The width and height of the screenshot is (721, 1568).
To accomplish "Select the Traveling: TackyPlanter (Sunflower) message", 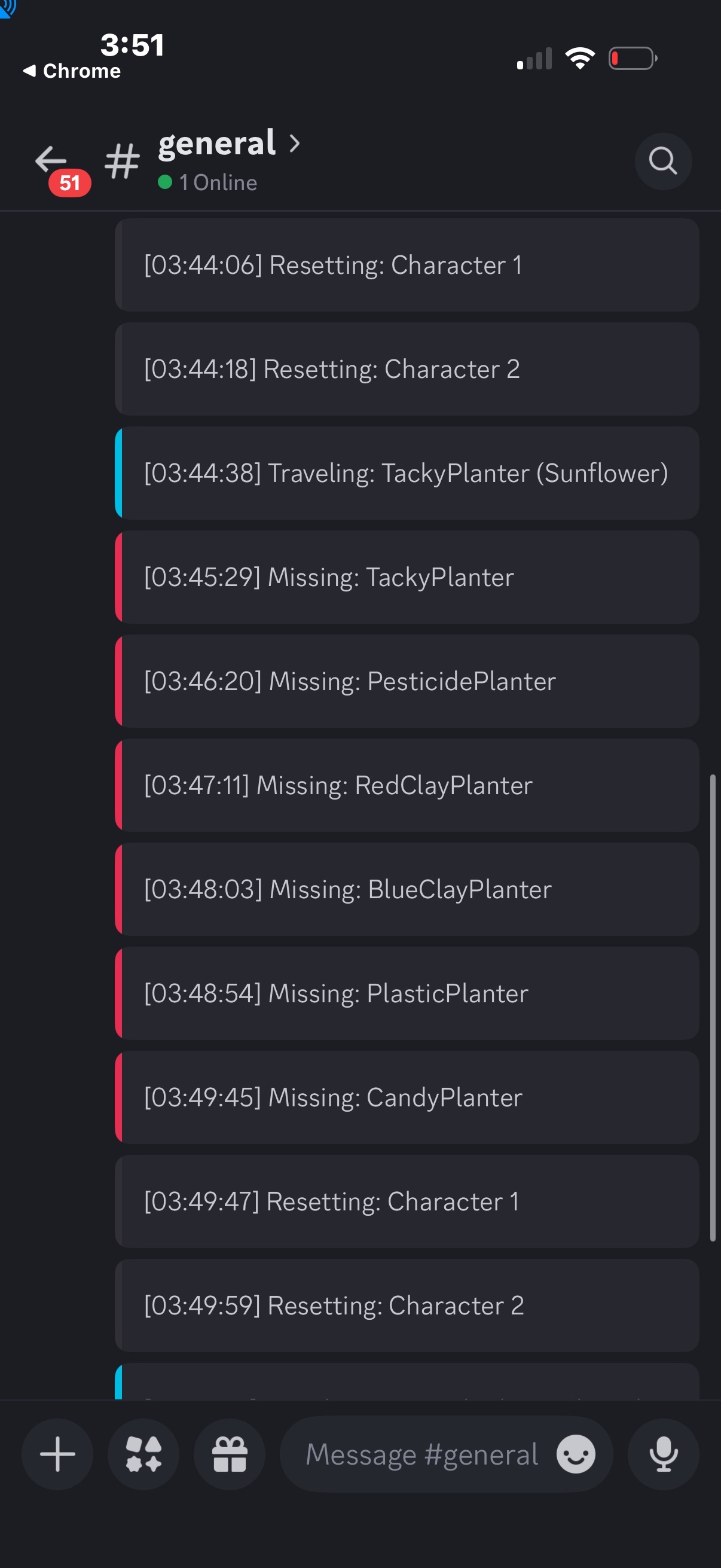I will (x=406, y=474).
